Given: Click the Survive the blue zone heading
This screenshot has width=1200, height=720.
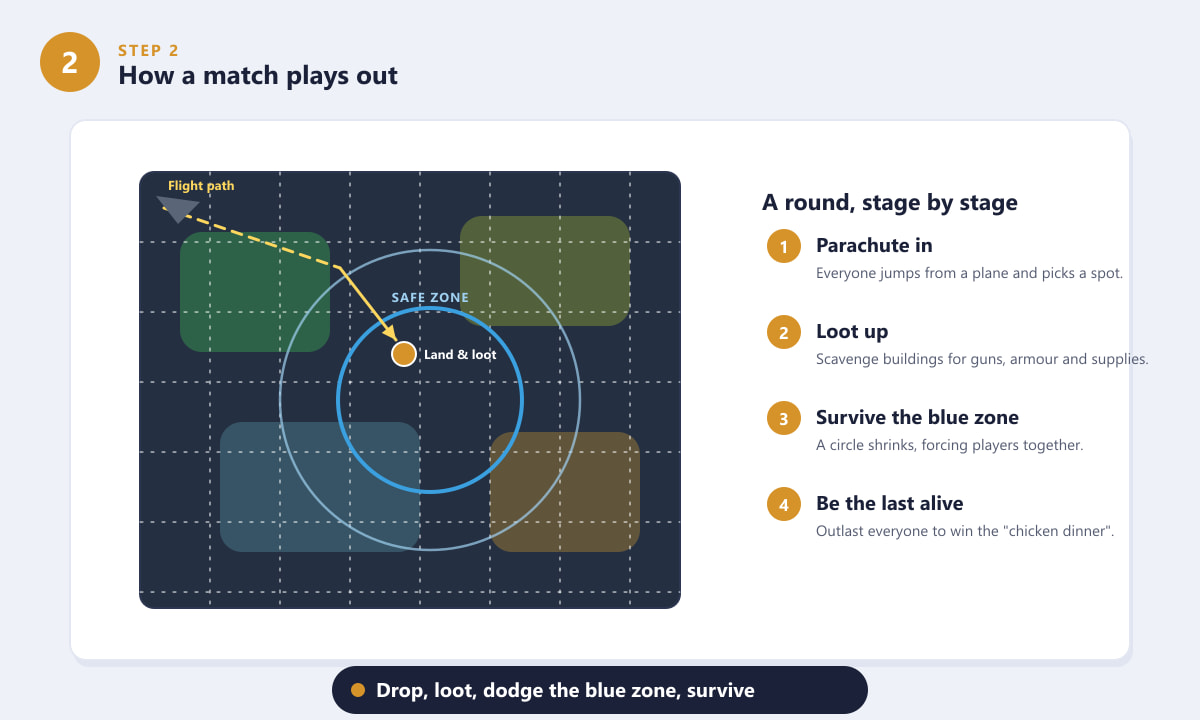Looking at the screenshot, I should click(917, 417).
